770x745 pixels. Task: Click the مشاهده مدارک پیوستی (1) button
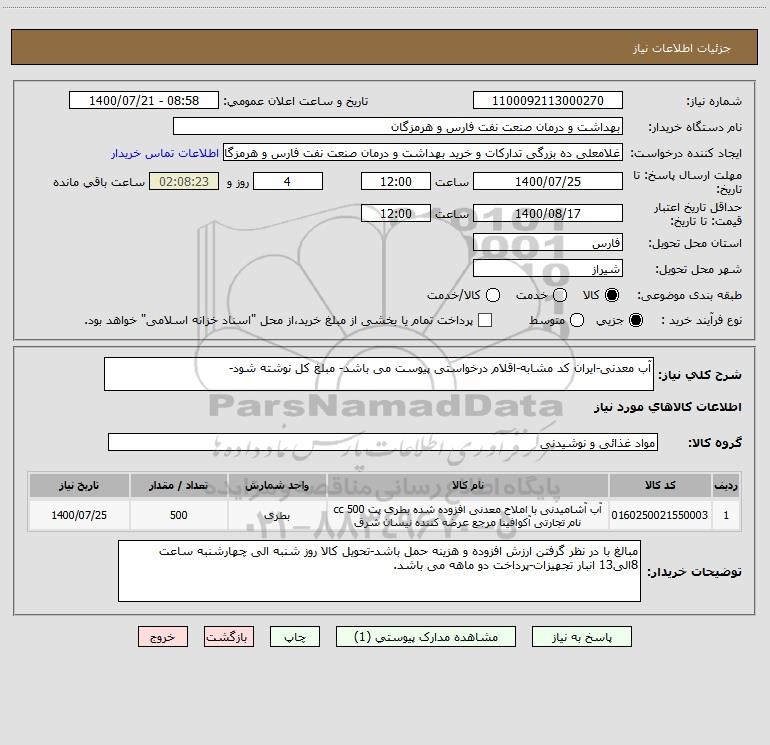click(426, 637)
